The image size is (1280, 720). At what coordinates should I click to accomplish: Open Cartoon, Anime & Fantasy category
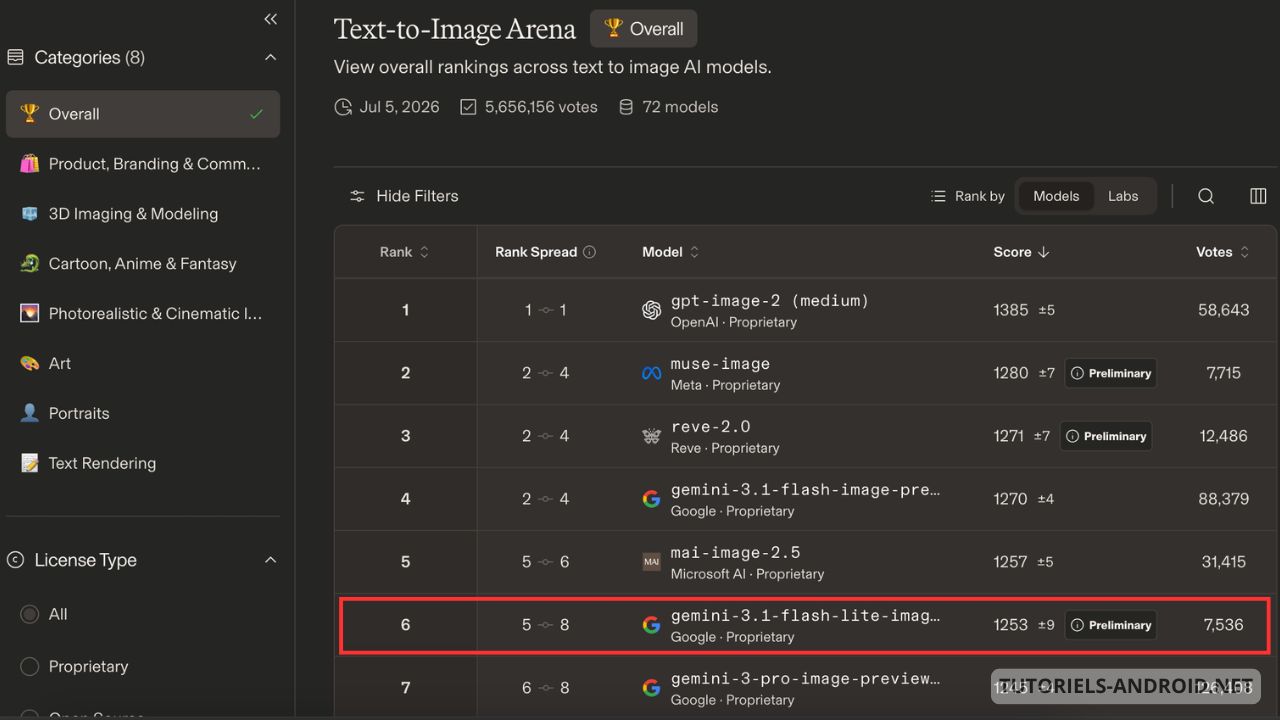[143, 264]
